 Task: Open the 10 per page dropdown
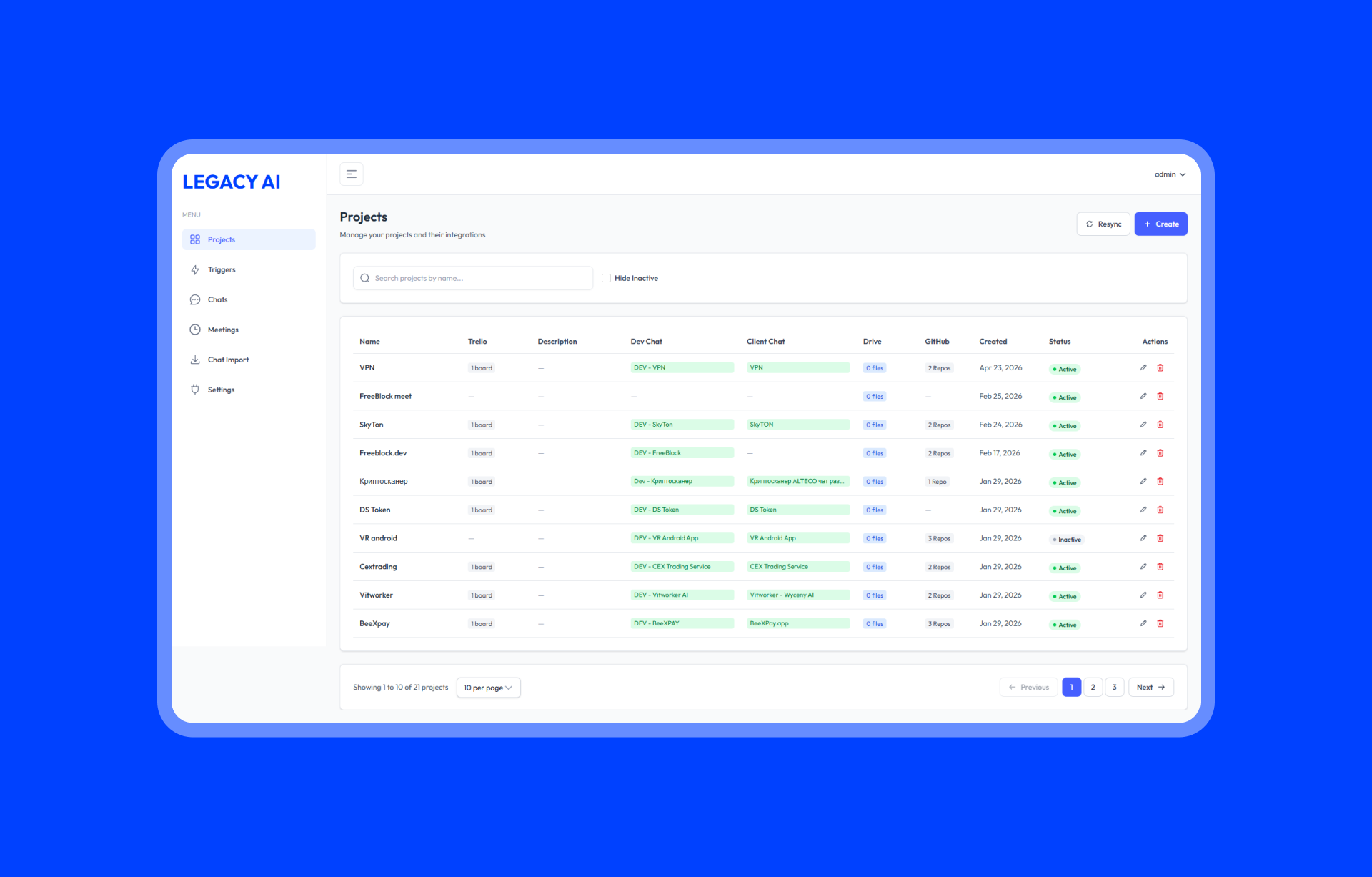pos(489,688)
